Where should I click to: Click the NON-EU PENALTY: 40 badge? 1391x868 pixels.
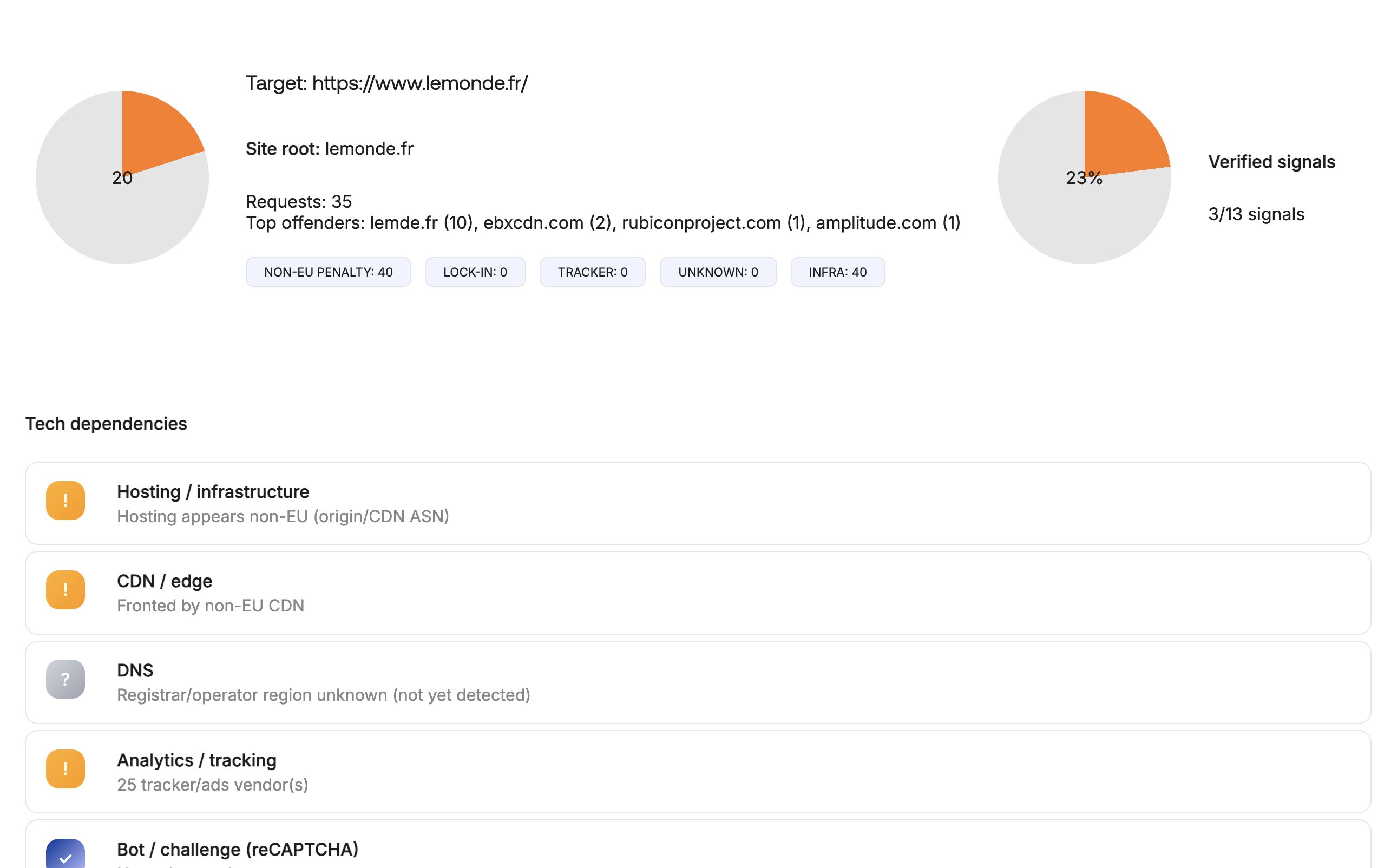tap(329, 272)
